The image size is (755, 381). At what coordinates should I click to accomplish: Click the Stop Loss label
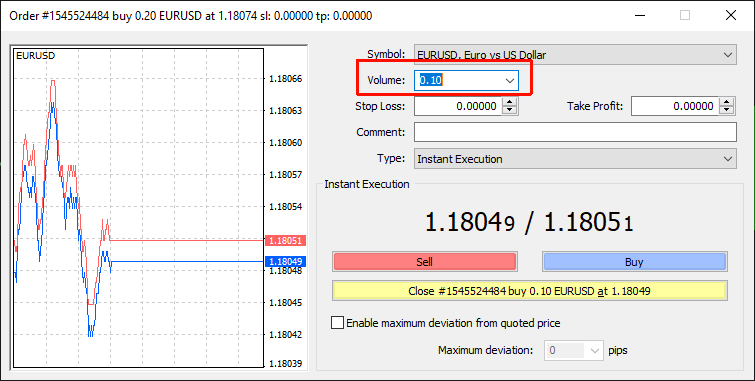380,106
